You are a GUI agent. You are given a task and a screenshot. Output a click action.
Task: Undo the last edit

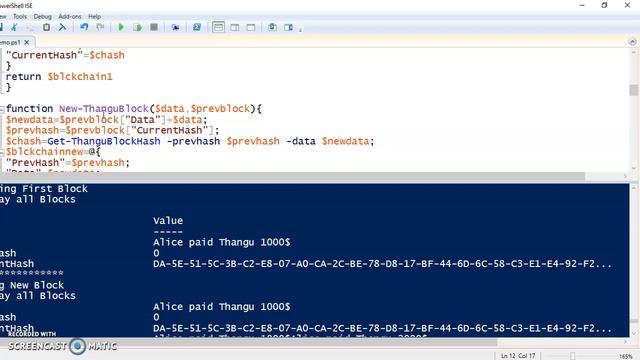[x=84, y=27]
